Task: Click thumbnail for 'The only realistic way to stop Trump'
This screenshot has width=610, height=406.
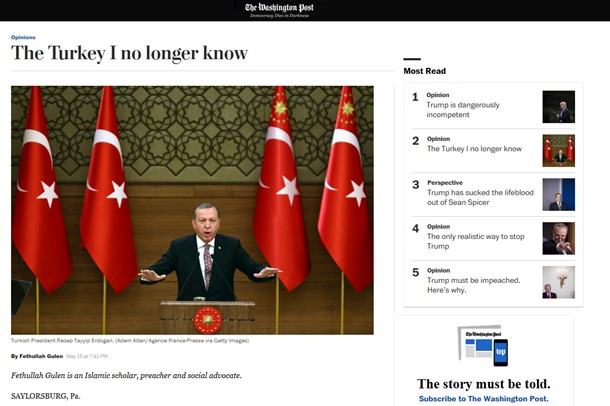Action: 558,238
